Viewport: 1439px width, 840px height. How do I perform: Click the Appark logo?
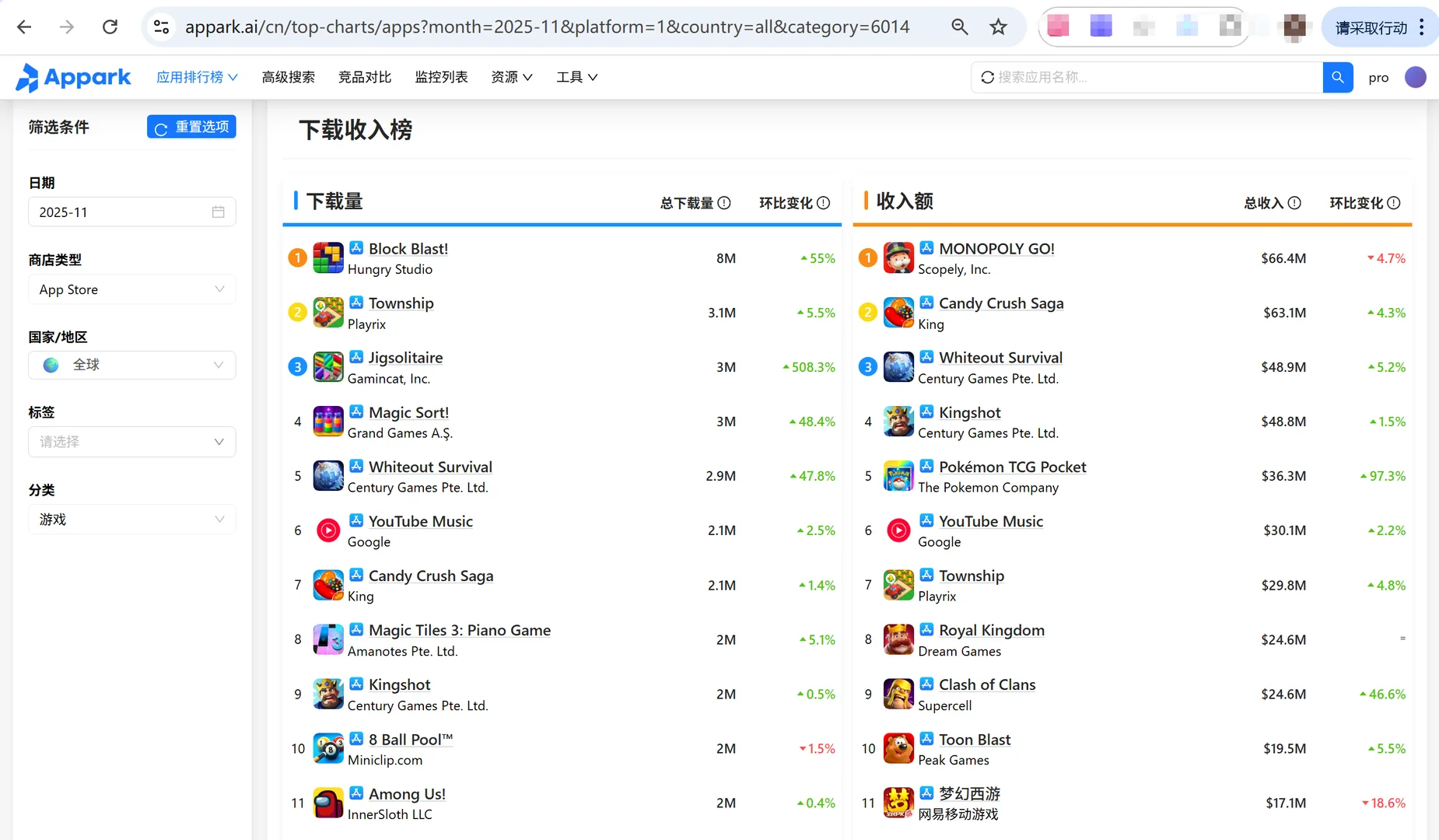[73, 77]
